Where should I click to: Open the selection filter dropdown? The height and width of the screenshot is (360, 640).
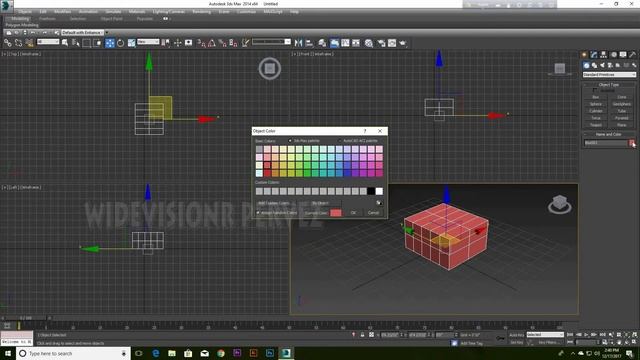(48, 42)
